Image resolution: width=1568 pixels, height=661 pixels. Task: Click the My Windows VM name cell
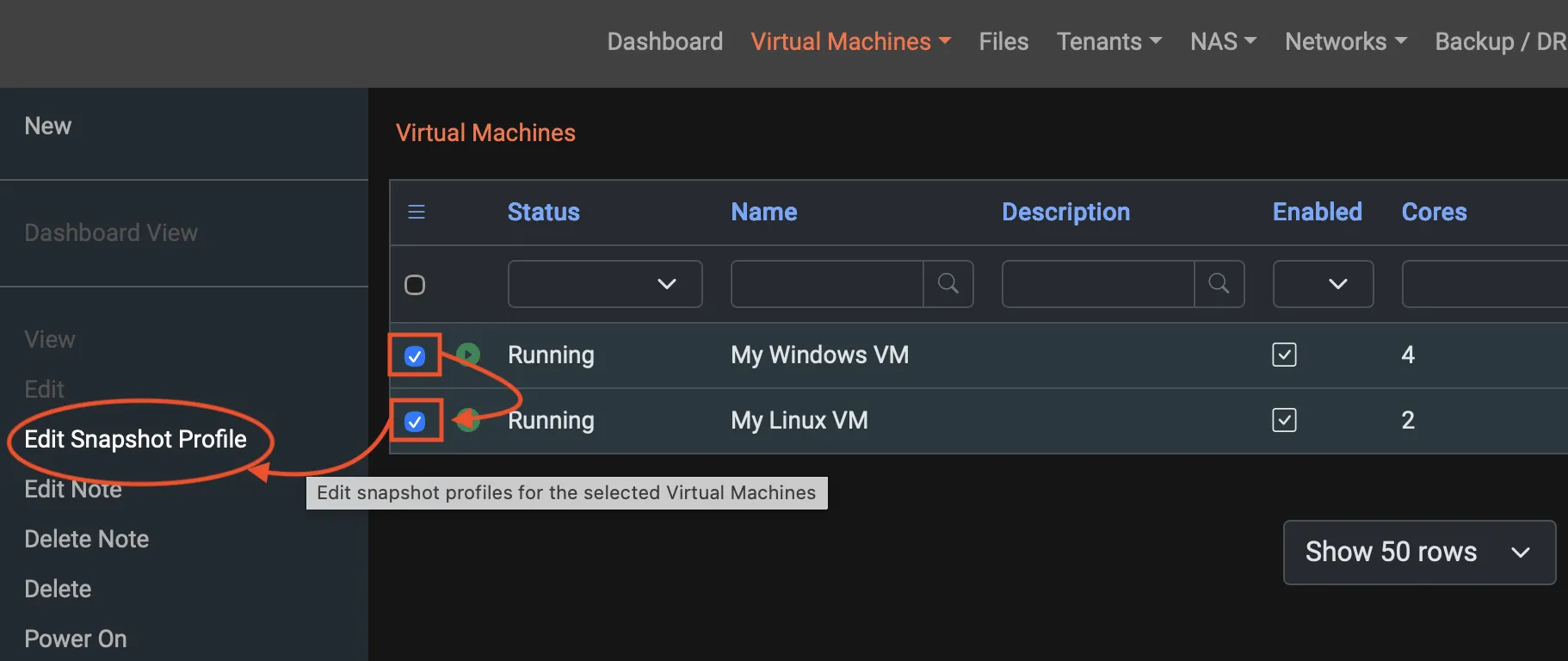click(x=820, y=355)
